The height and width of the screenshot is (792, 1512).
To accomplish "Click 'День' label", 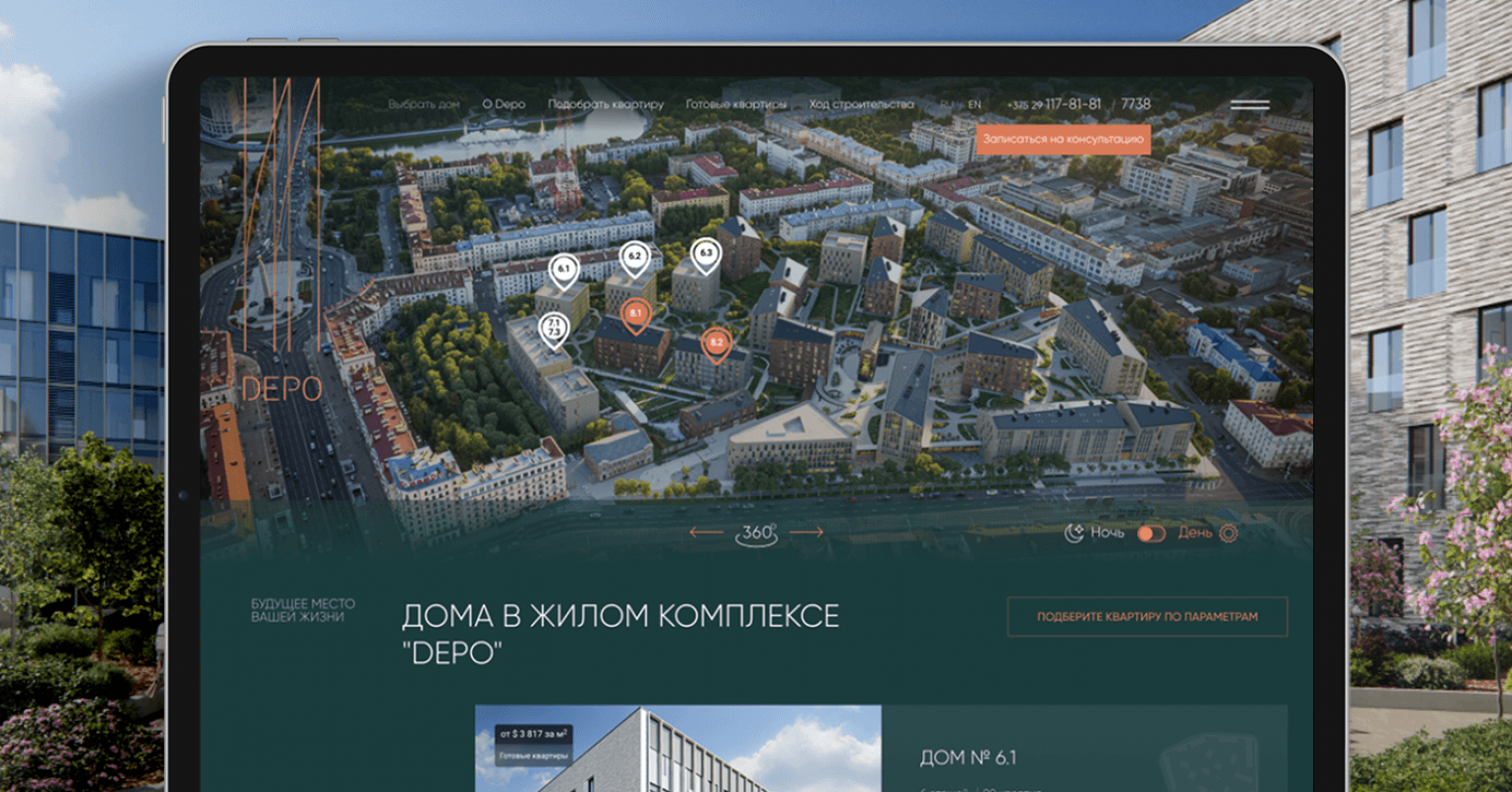I will (x=1194, y=533).
